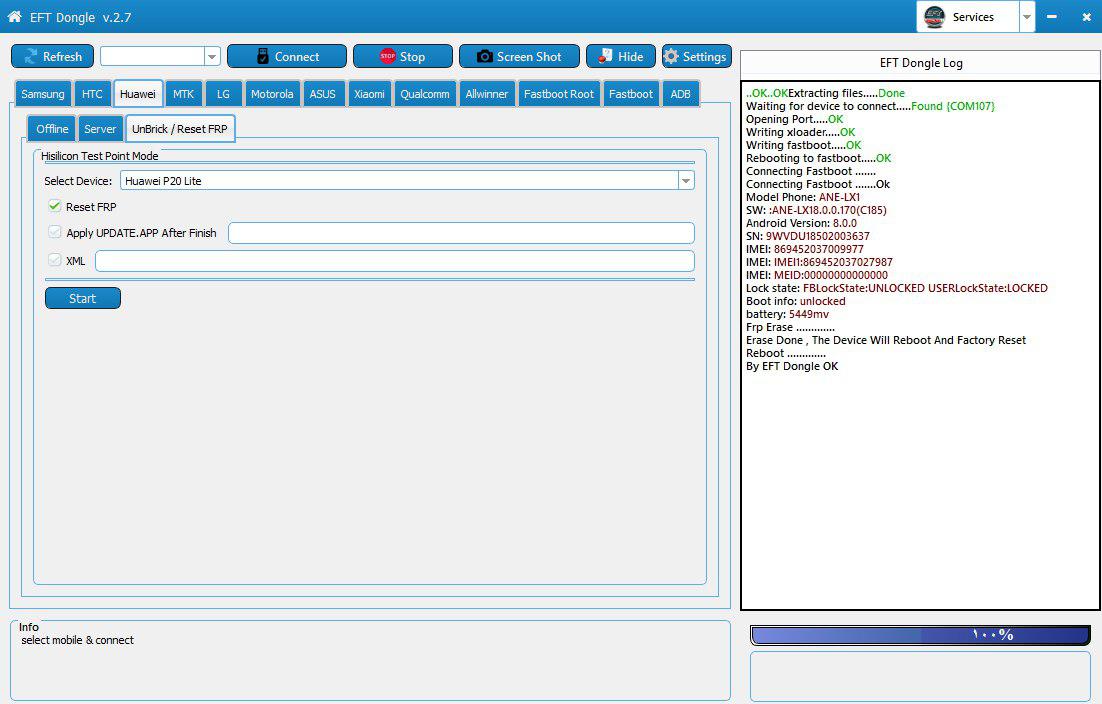Click the 'Boot info: unlocked' log line
This screenshot has height=704, width=1102.
(x=796, y=301)
